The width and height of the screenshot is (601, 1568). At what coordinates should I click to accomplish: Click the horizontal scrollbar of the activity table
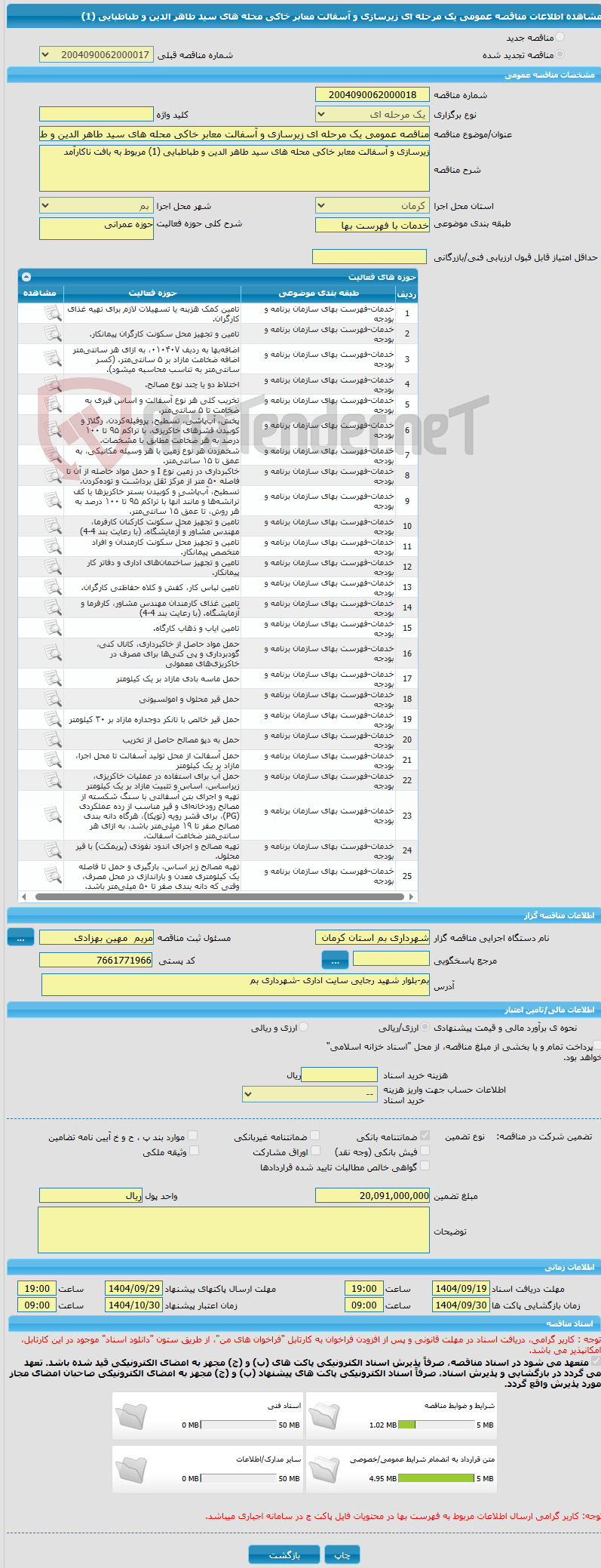(219, 896)
